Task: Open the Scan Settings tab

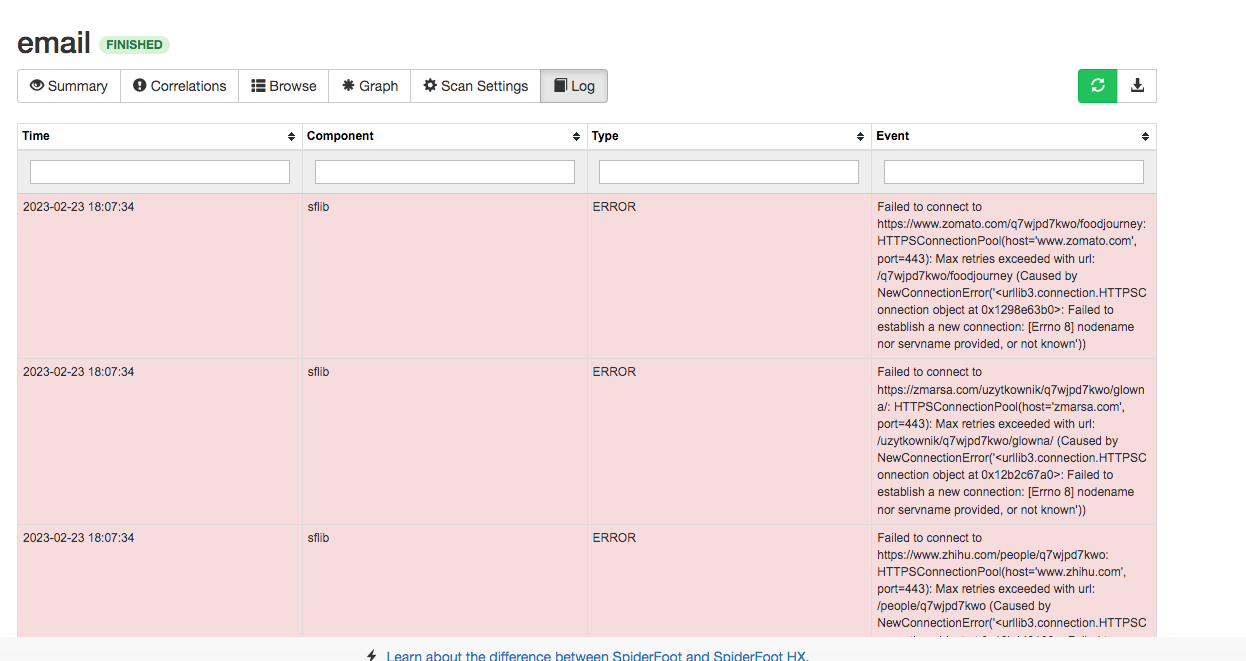Action: [475, 86]
